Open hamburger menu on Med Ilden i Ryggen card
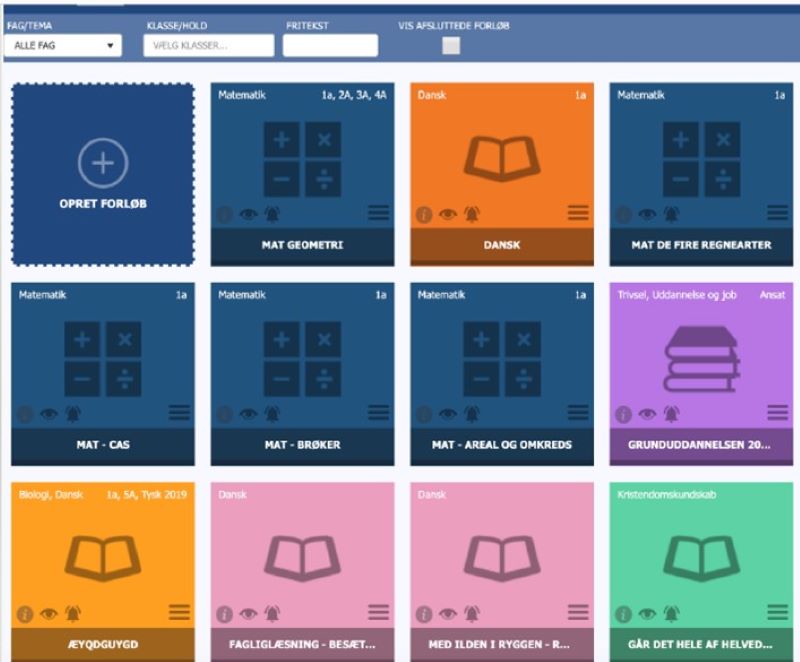Viewport: 800px width, 662px height. pos(578,612)
